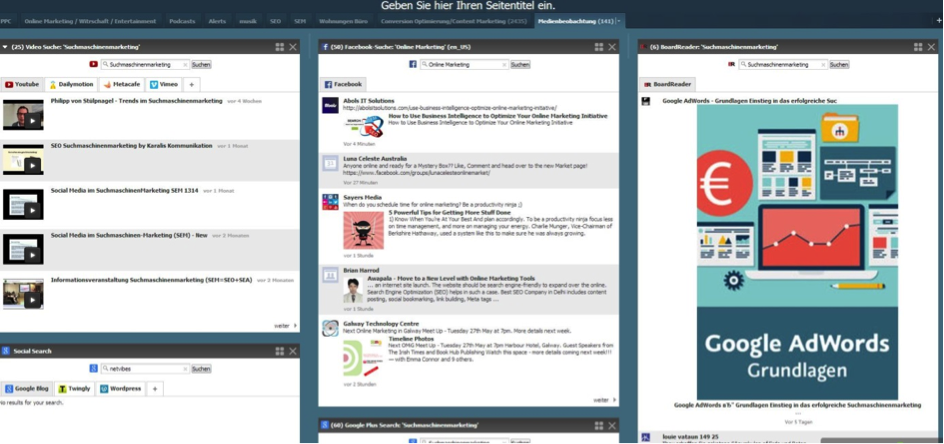Open the Medienbeobachtung tab dropdown arrow
Viewport: 944px width, 444px height.
click(x=619, y=22)
